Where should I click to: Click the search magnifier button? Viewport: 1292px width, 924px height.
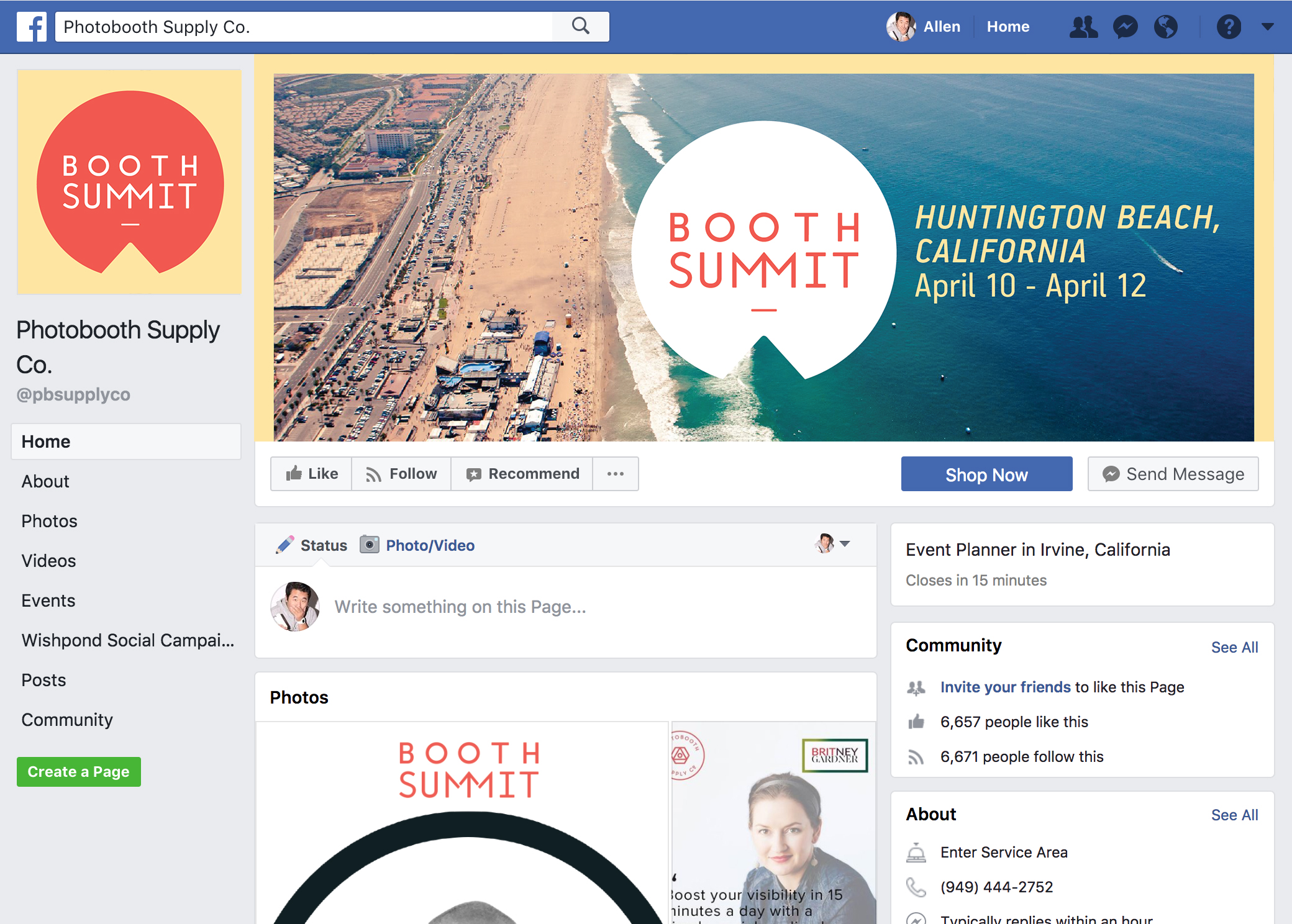pos(581,27)
